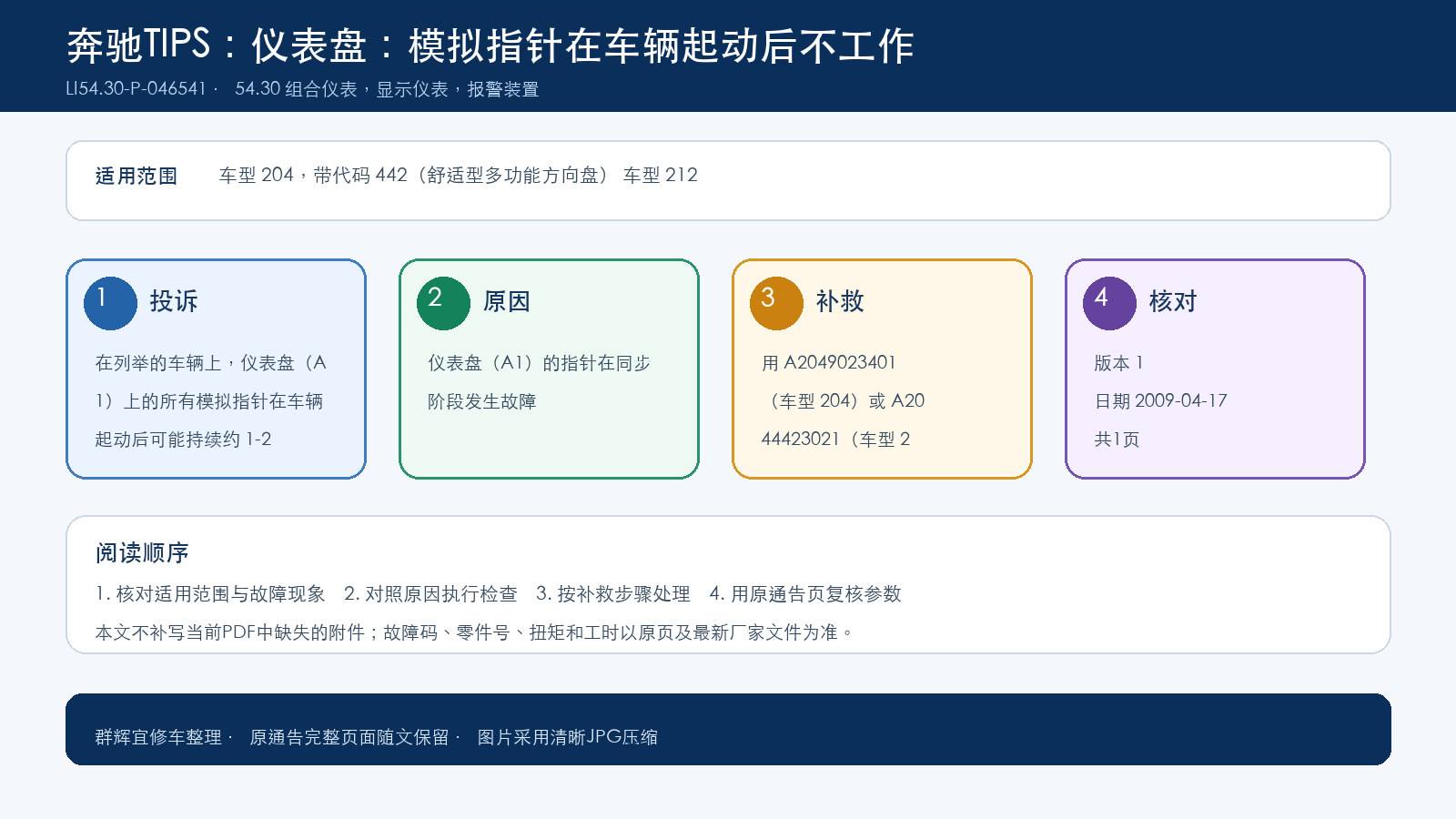Click step 1. 核对适用范围与故障现象
The width and height of the screenshot is (1456, 819).
(x=210, y=594)
